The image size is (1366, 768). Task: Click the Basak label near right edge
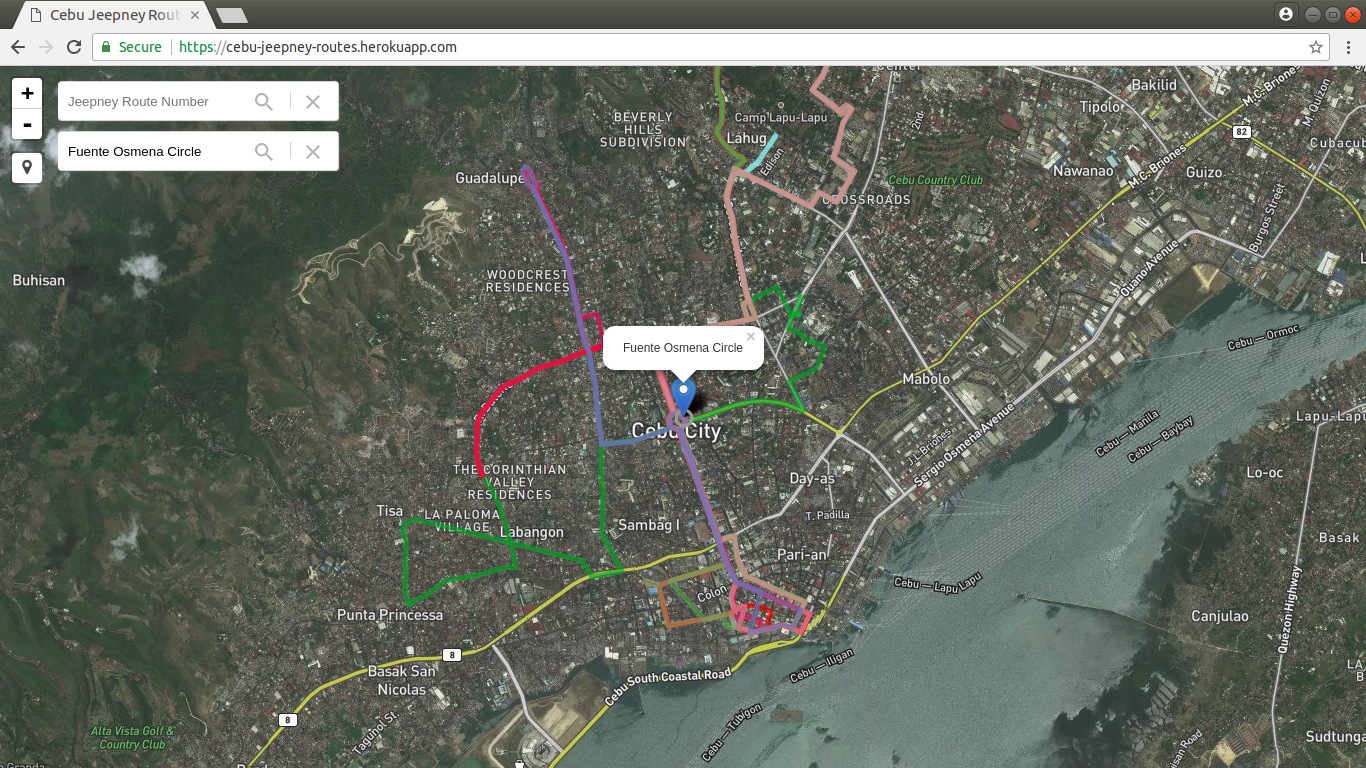(1339, 538)
